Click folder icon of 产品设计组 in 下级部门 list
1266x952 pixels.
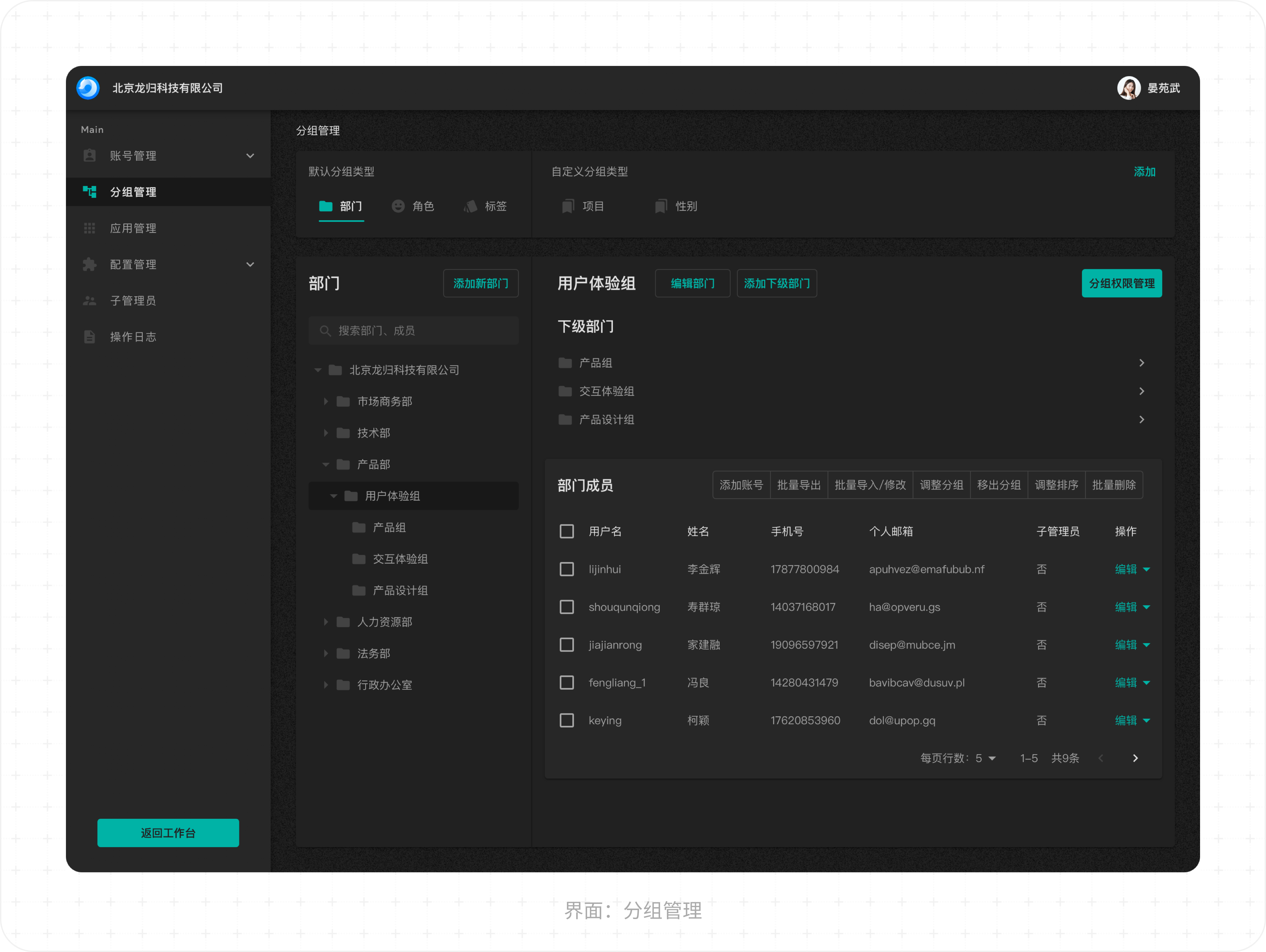[x=565, y=419]
